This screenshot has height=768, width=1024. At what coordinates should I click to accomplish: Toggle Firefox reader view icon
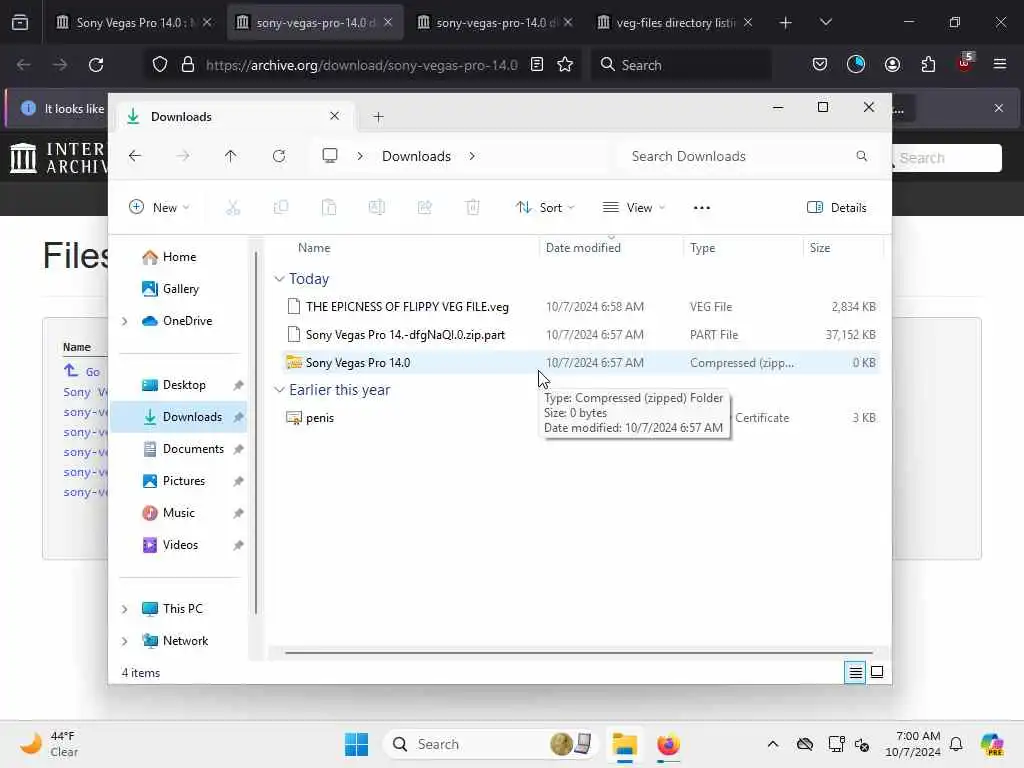537,65
